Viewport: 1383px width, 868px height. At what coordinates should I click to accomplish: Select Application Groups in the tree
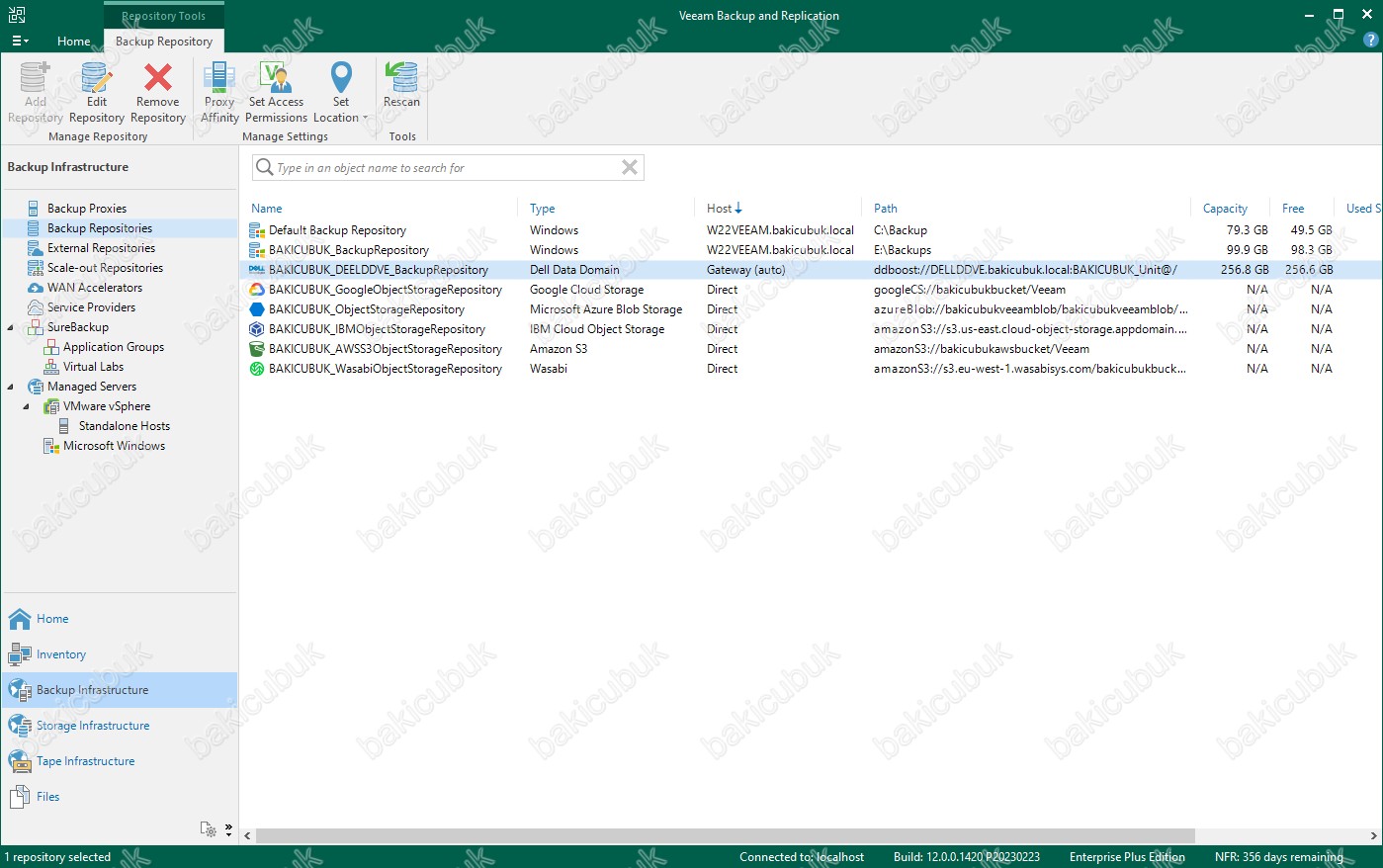coord(114,347)
